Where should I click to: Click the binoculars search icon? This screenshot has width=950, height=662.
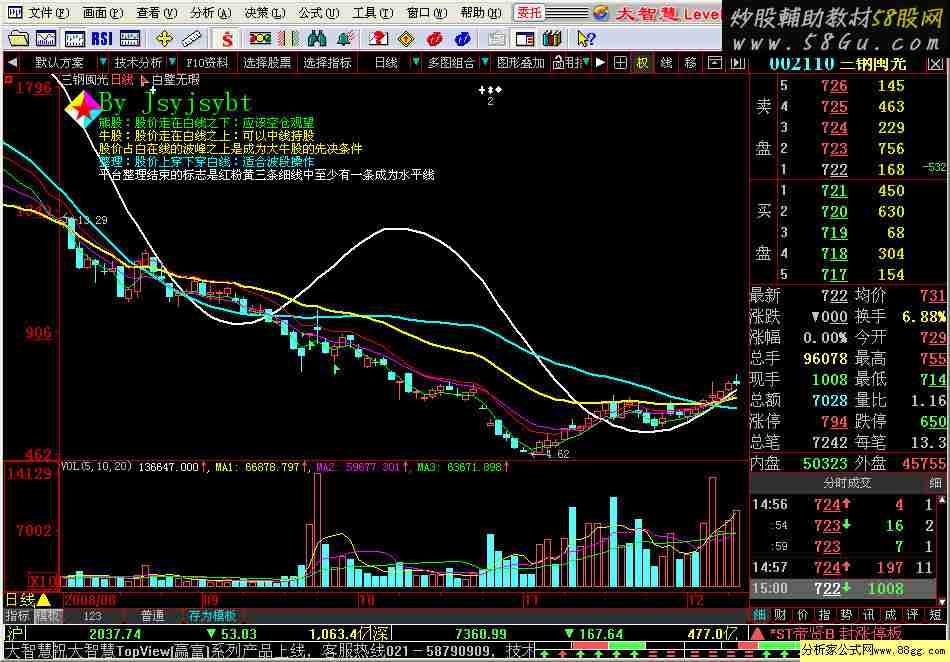317,39
